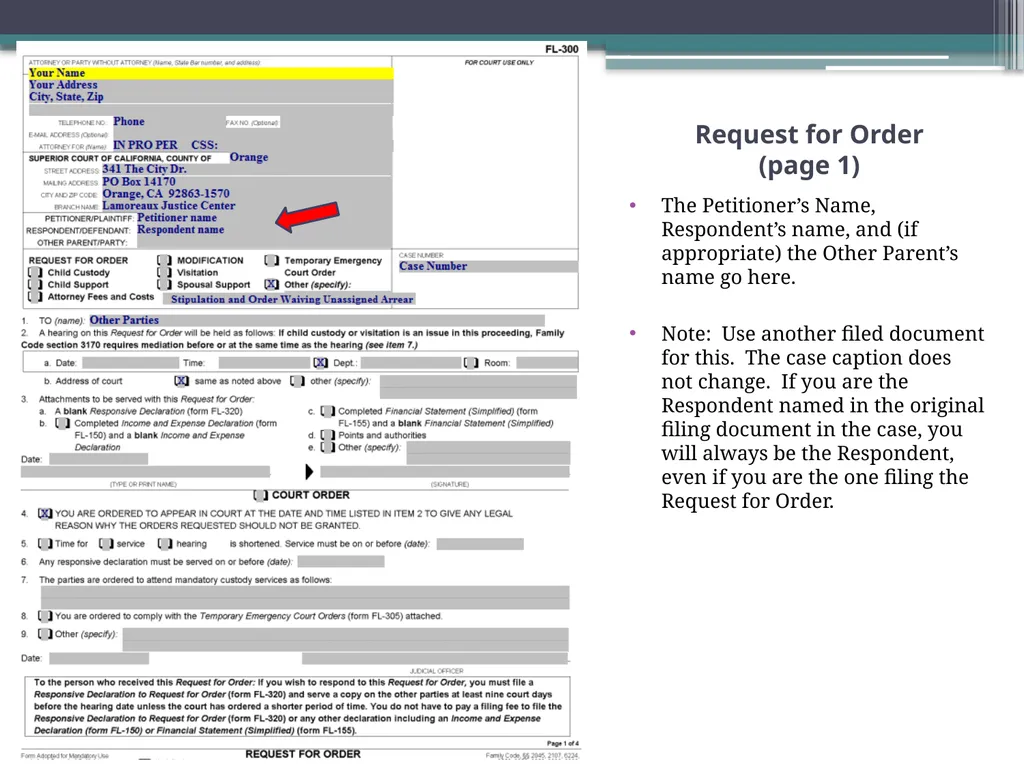
Task: Click the street address '341 The City Dr.'
Action: coord(246,169)
